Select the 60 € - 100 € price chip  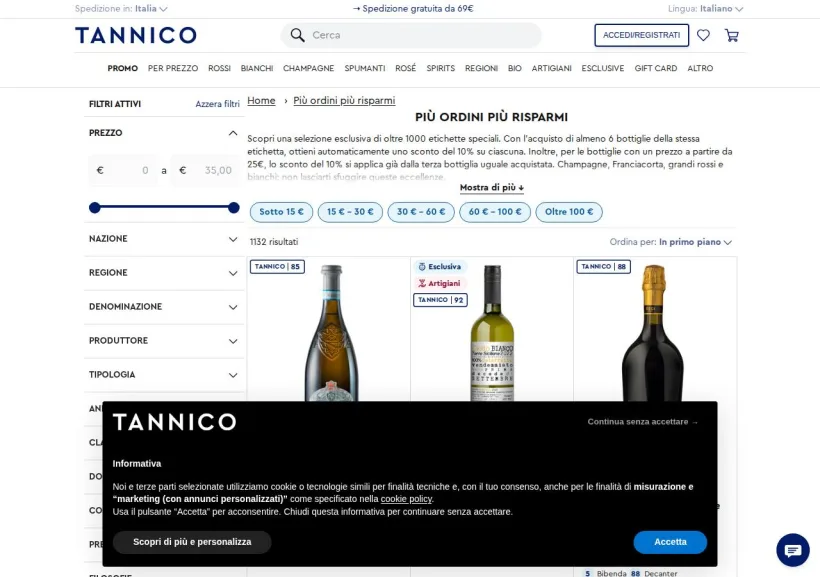[495, 212]
